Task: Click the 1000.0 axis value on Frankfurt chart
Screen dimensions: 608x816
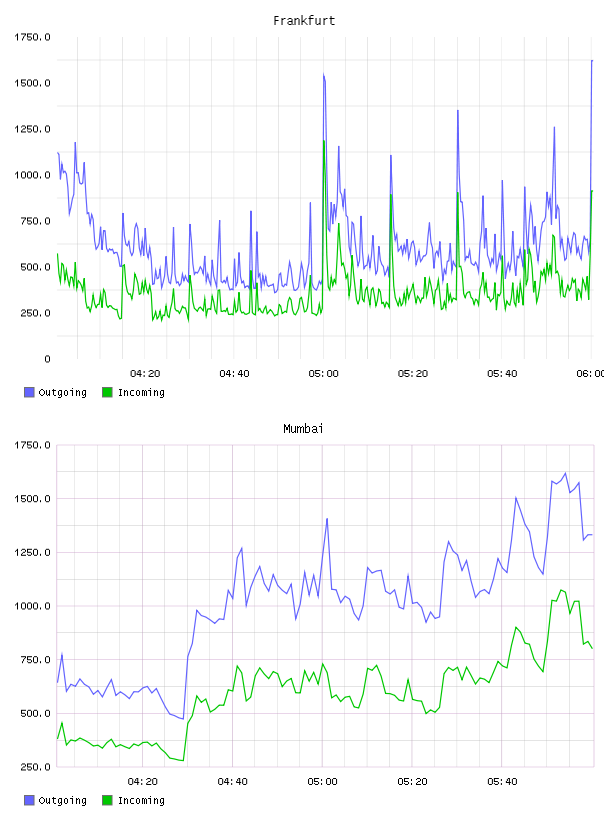Action: coord(32,175)
